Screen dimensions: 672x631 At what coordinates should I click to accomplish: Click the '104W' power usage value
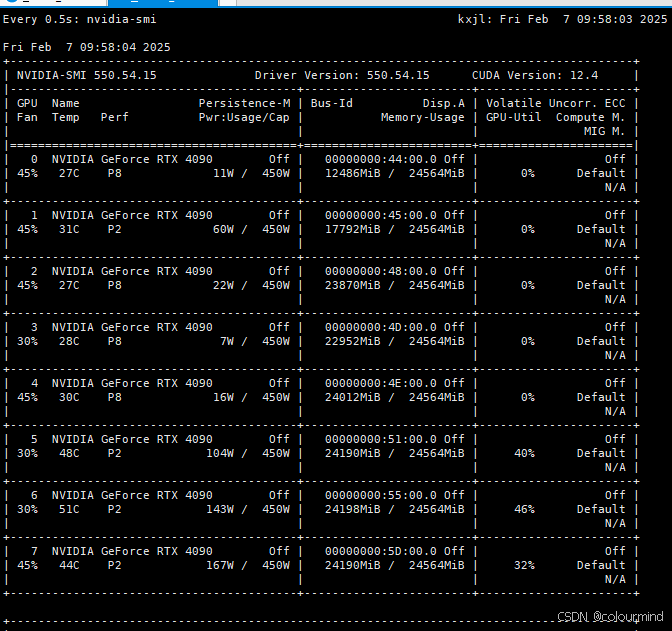pyautogui.click(x=220, y=454)
